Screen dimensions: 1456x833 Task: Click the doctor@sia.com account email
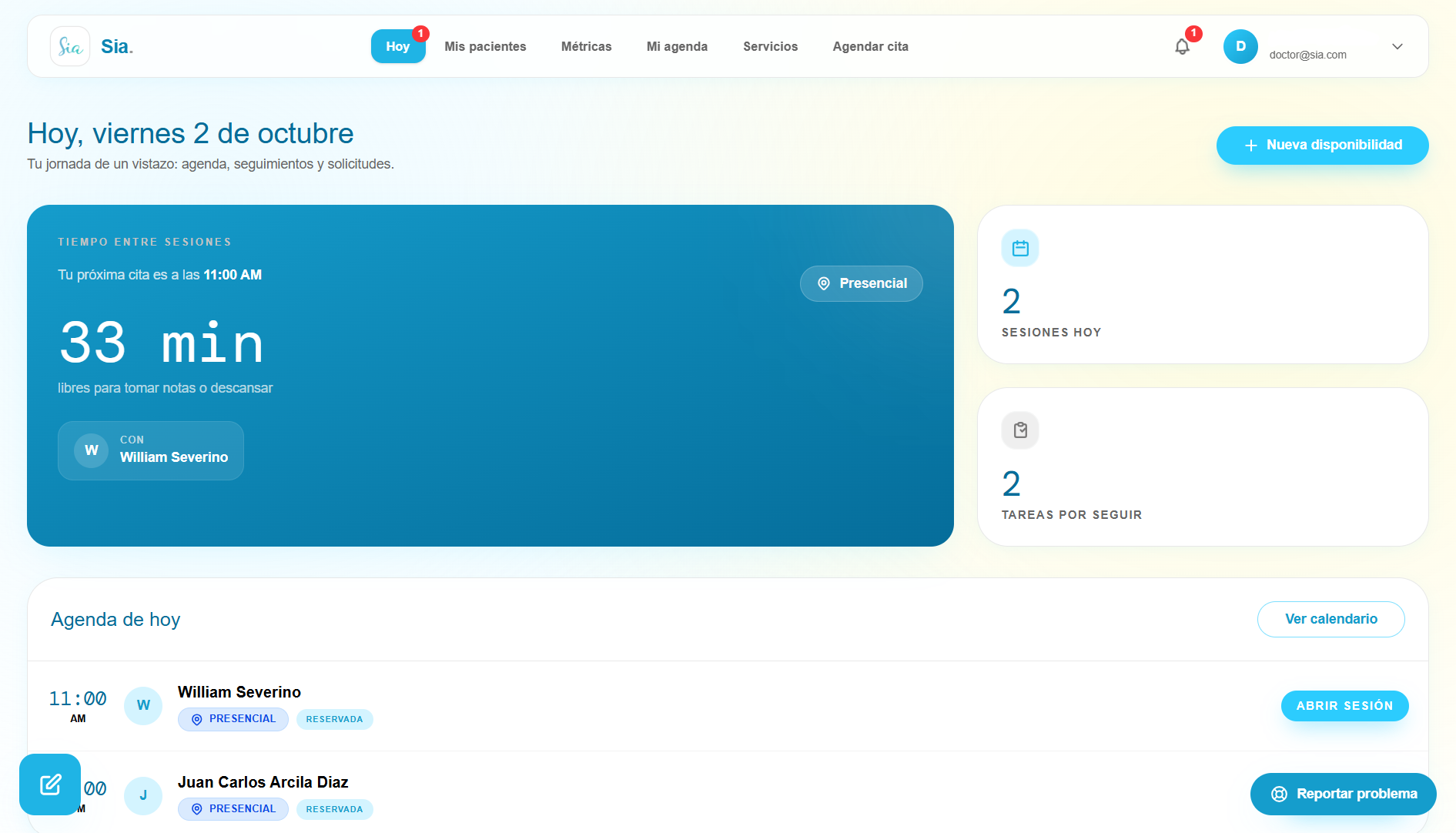(x=1307, y=55)
